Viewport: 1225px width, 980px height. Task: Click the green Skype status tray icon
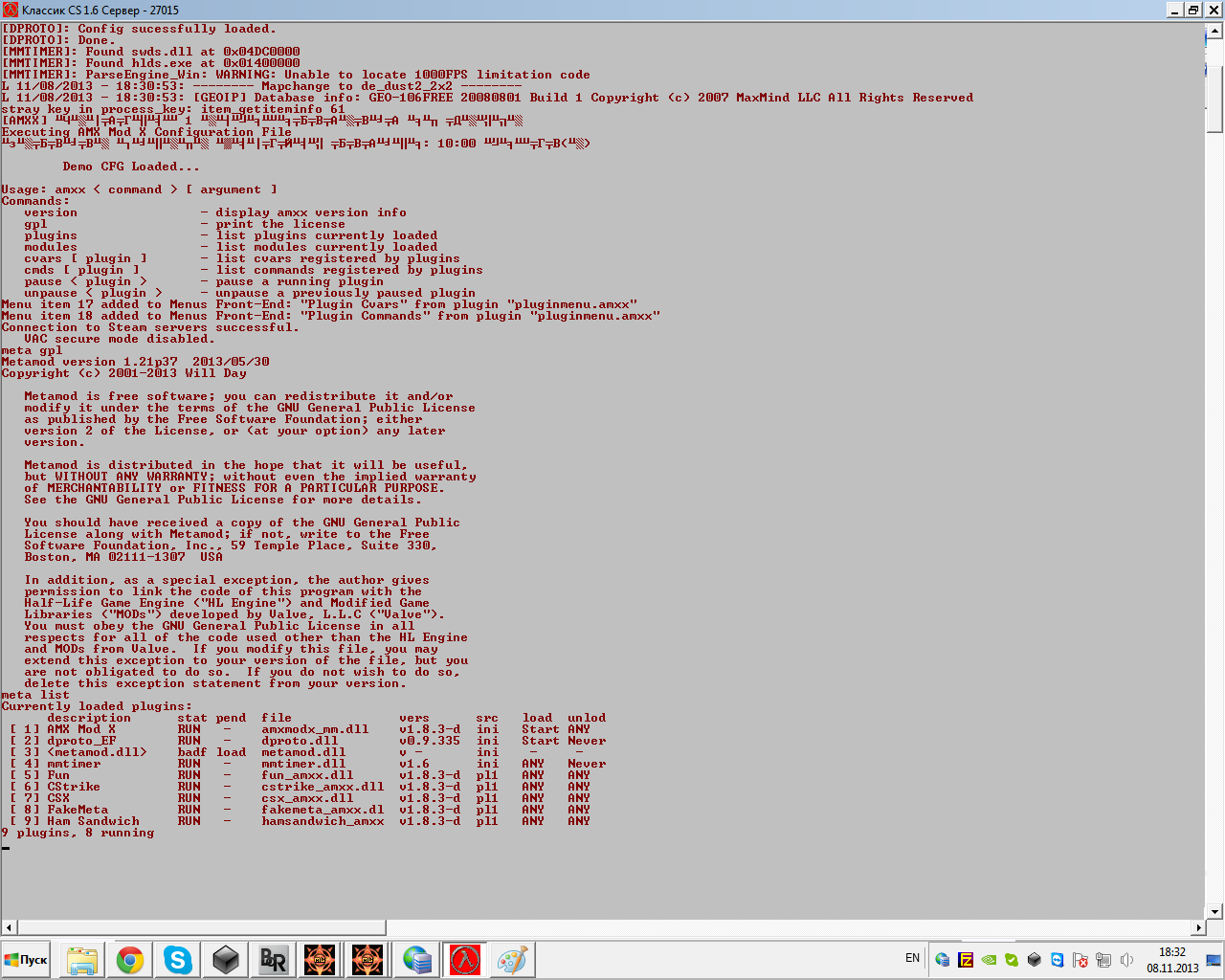(x=1012, y=960)
